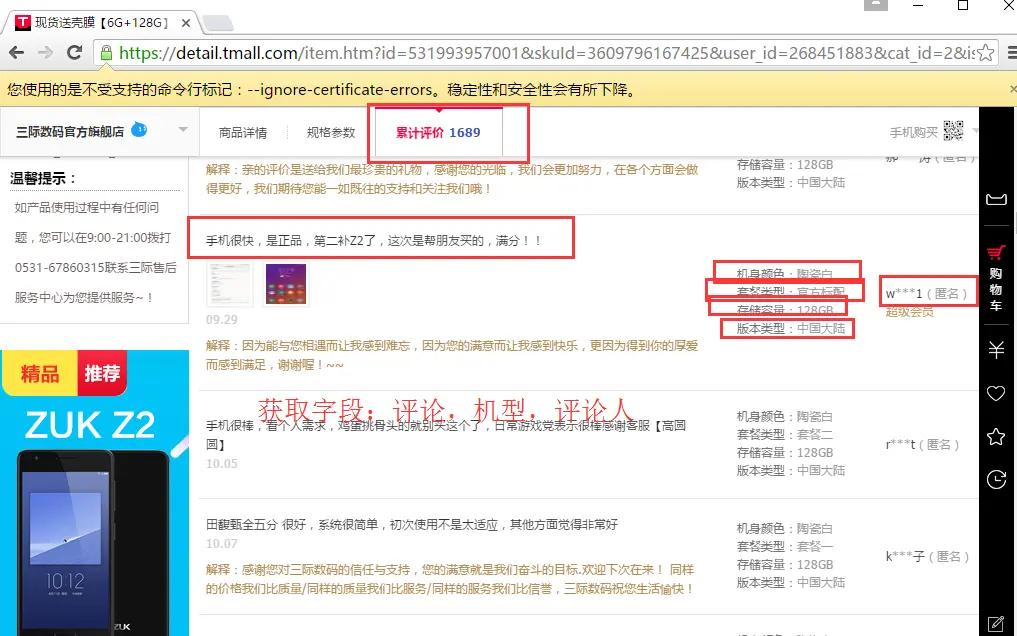1017x636 pixels.
Task: Click the green padlock security icon
Action: pos(106,53)
